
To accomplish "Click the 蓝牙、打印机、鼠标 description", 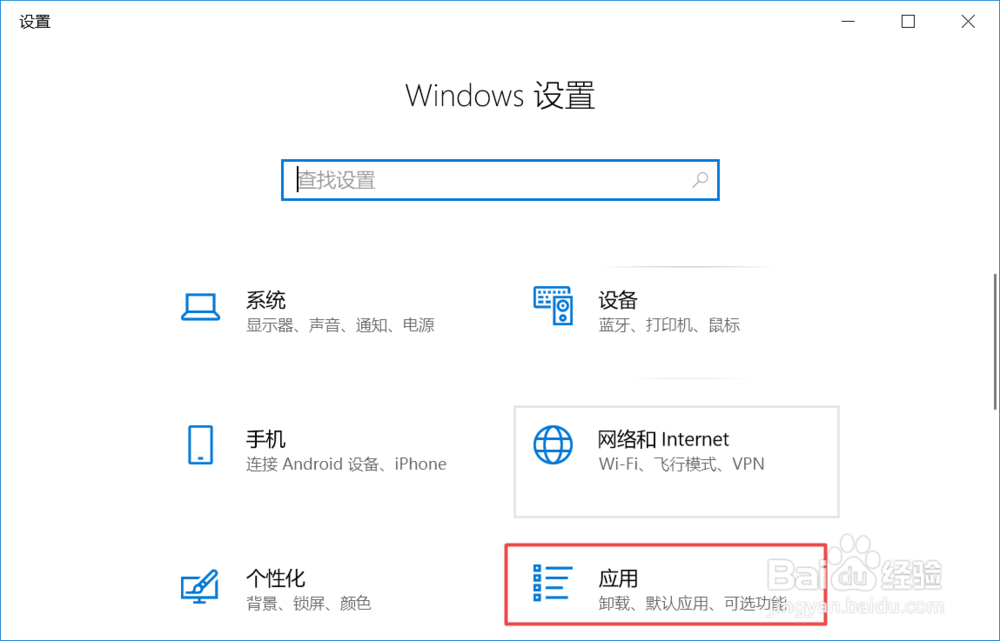I will (669, 325).
